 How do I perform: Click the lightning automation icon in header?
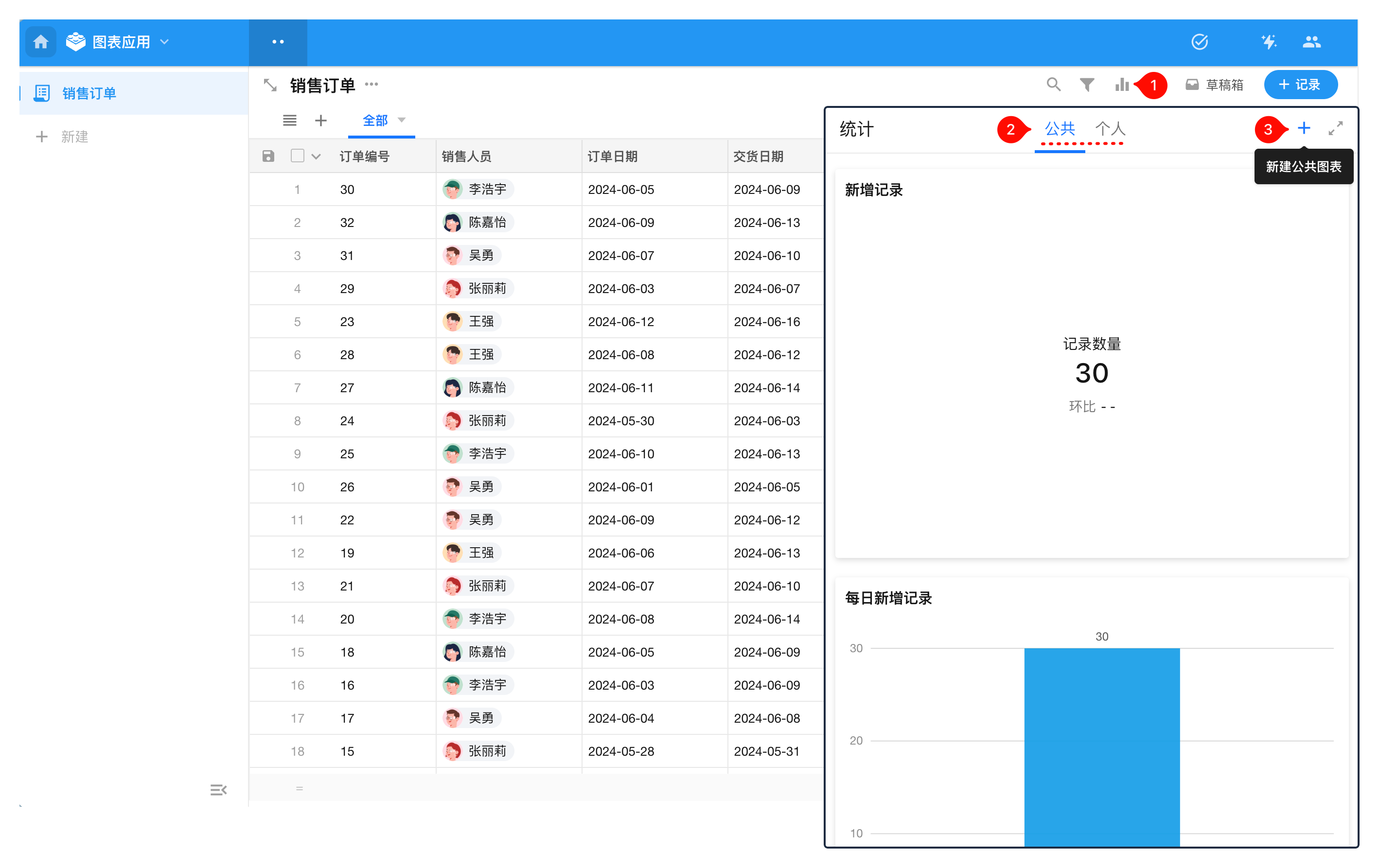tap(1269, 42)
